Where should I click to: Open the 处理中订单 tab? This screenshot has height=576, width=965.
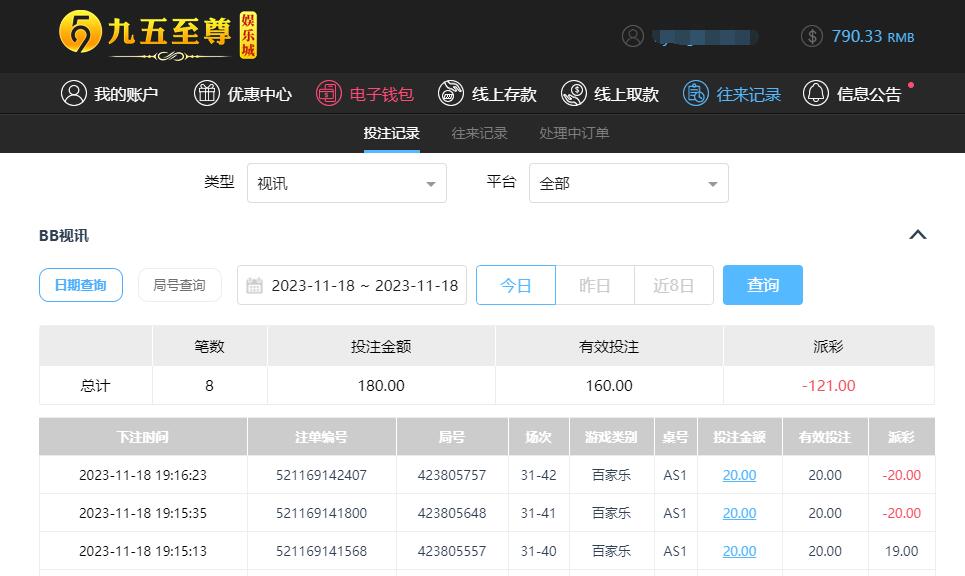click(x=574, y=133)
